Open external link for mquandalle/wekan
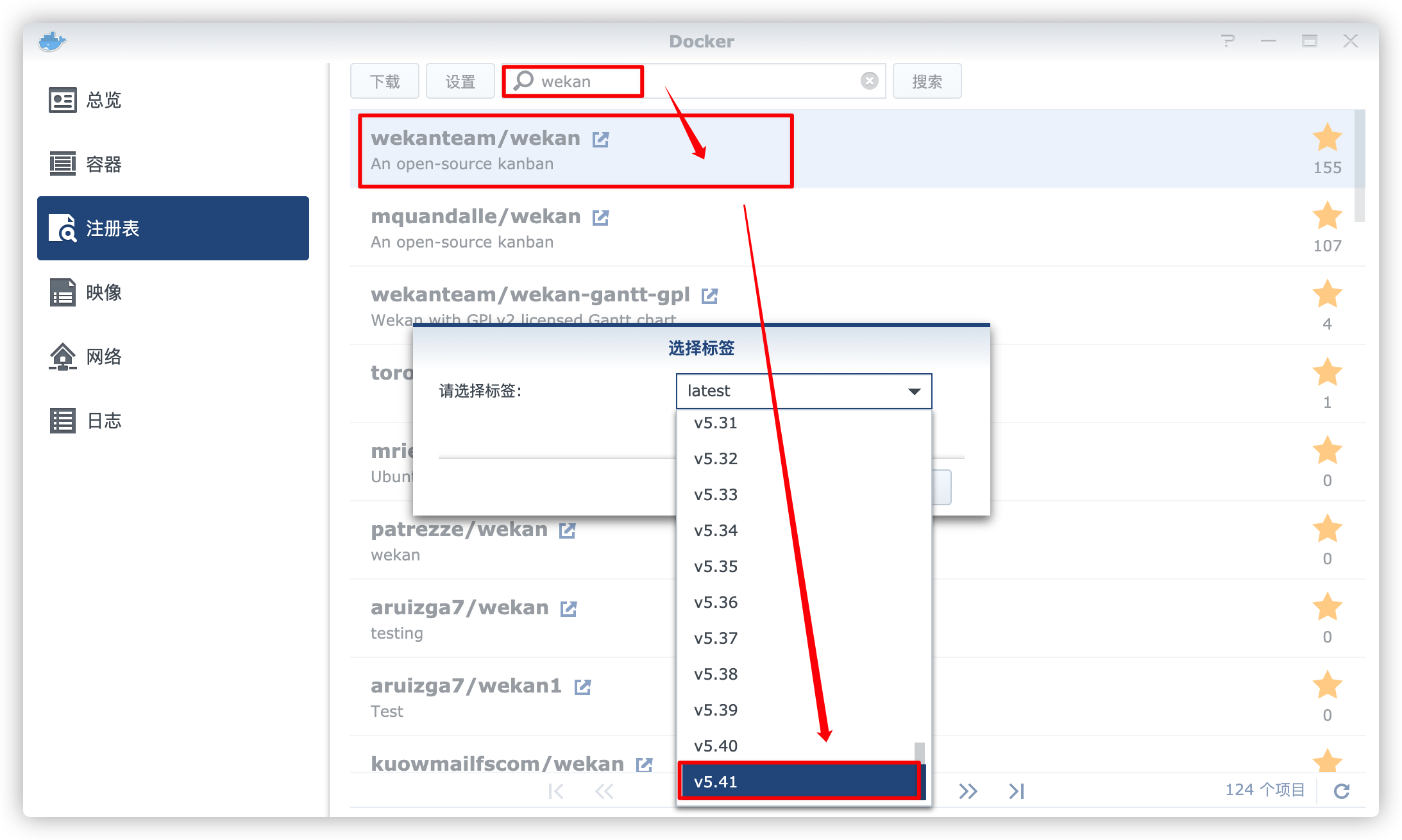The width and height of the screenshot is (1402, 840). pyautogui.click(x=600, y=217)
